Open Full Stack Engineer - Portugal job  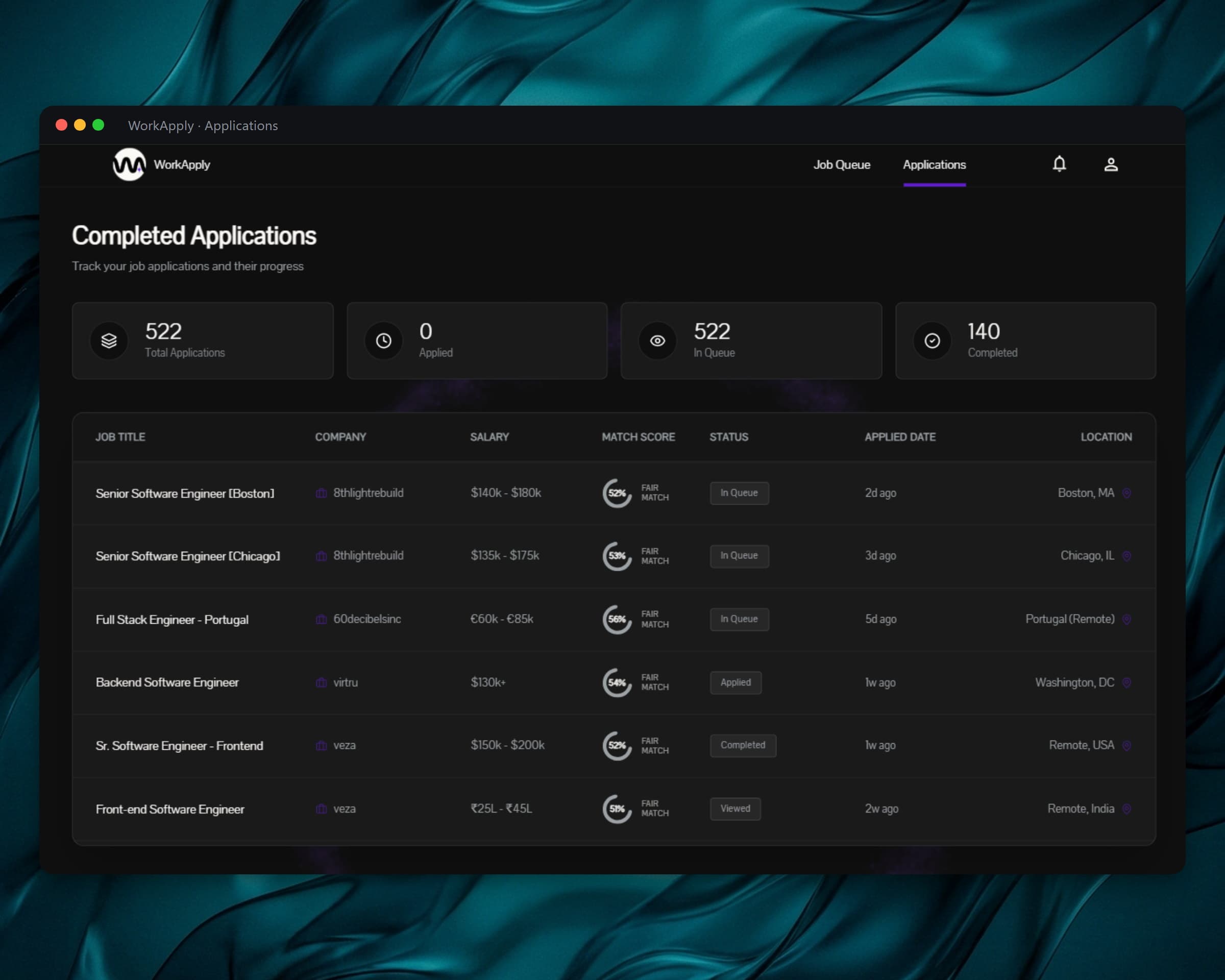pos(172,620)
